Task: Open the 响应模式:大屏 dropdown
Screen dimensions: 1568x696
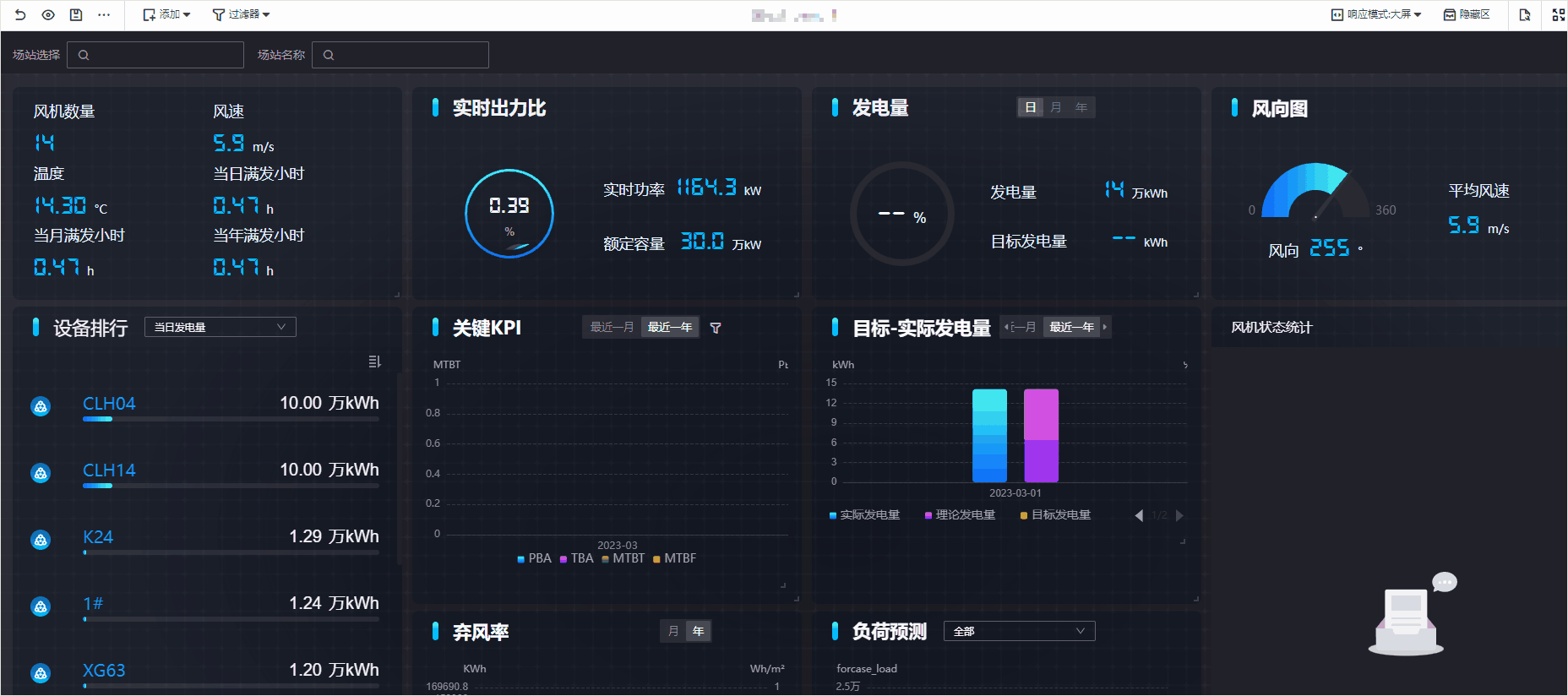Action: pos(1376,14)
